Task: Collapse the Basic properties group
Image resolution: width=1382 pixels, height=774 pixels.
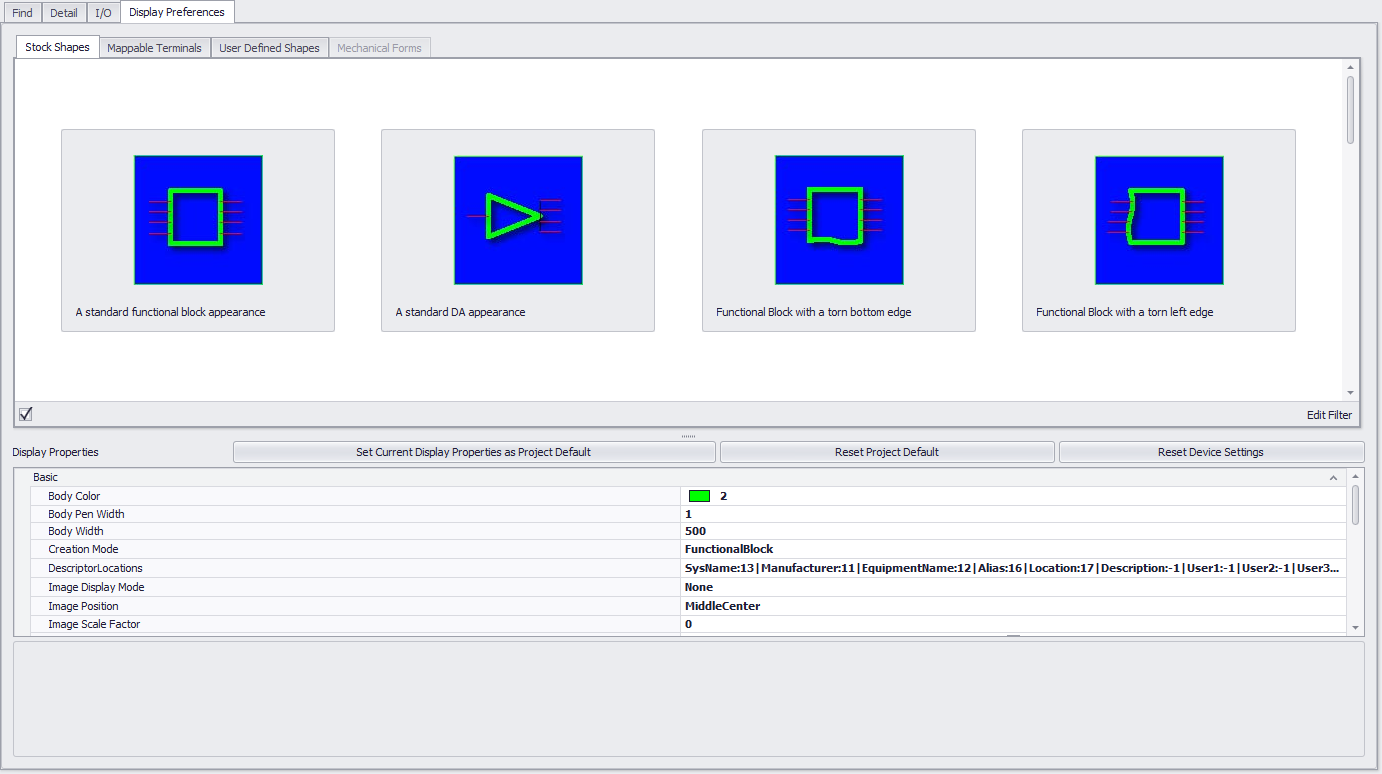Action: point(1333,478)
